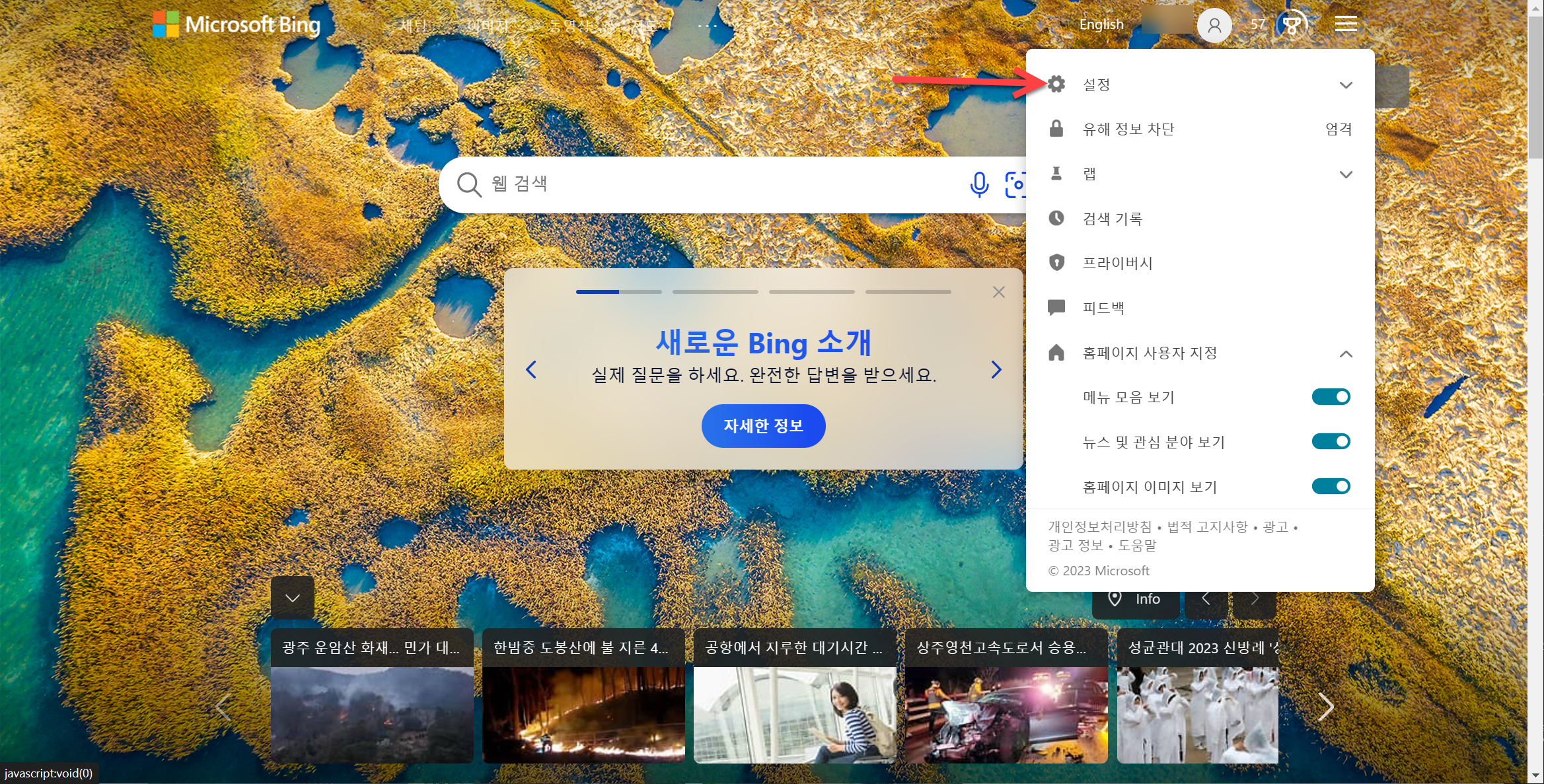Click the user account avatar icon
The width and height of the screenshot is (1544, 784).
(x=1214, y=25)
